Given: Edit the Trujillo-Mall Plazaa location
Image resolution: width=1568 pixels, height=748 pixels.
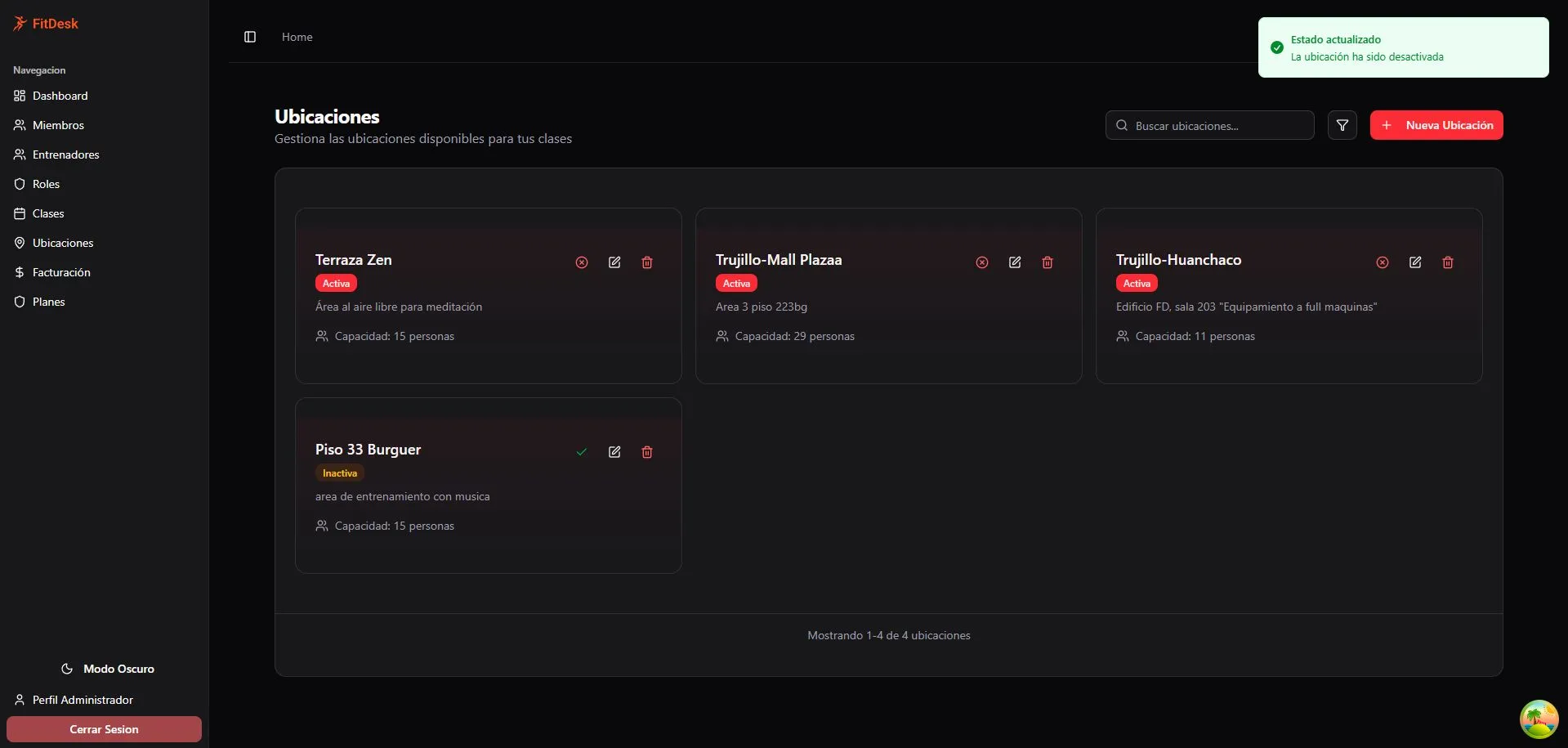Looking at the screenshot, I should [x=1015, y=262].
